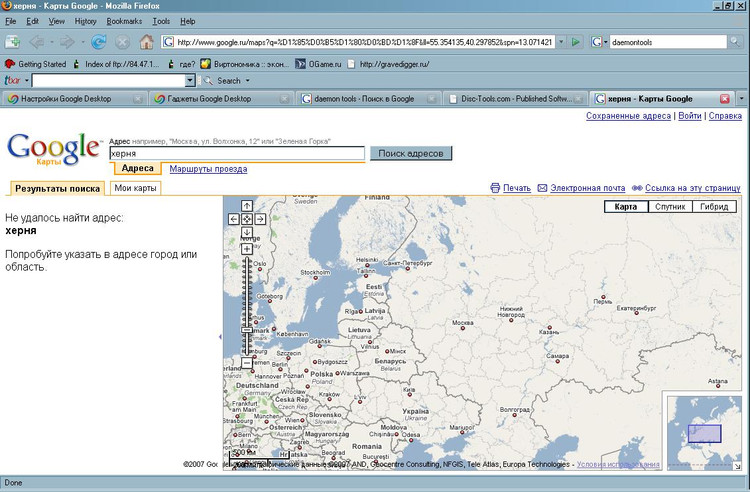Open the tbar Search options arrow
Viewport: 750px width, 492px height.
(248, 81)
